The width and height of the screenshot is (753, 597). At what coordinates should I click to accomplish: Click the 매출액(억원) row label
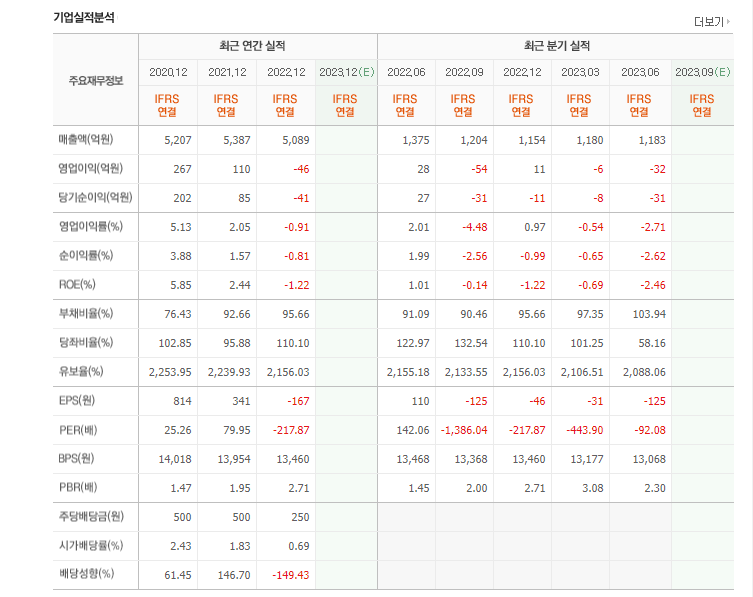86,139
